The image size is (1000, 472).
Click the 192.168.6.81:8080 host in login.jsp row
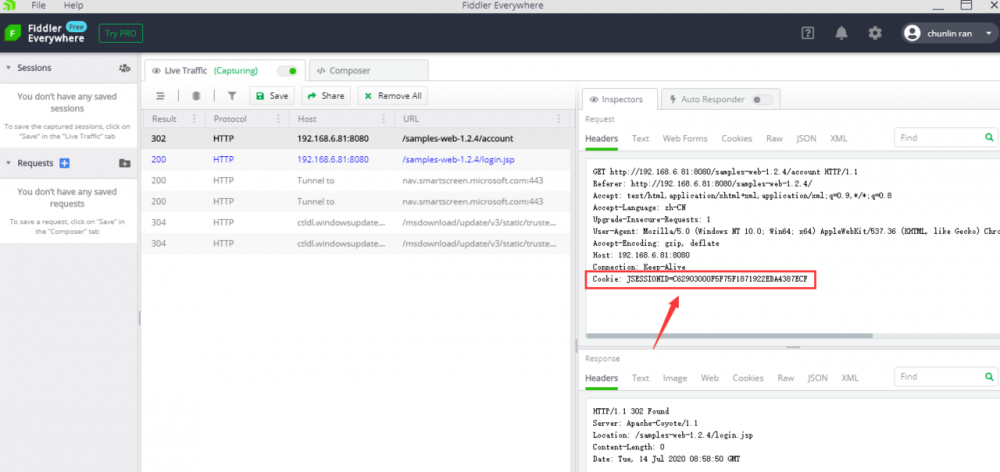click(x=333, y=159)
